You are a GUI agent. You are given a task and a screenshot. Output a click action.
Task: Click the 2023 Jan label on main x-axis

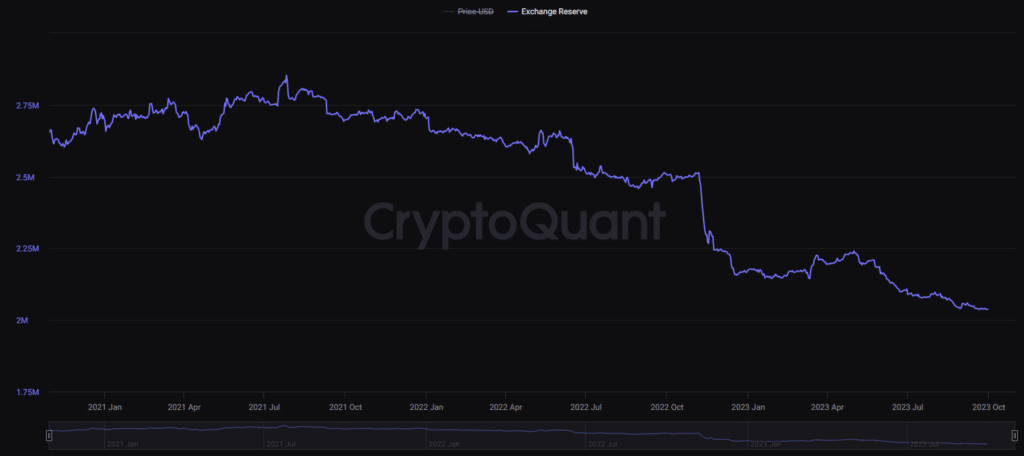click(x=748, y=406)
